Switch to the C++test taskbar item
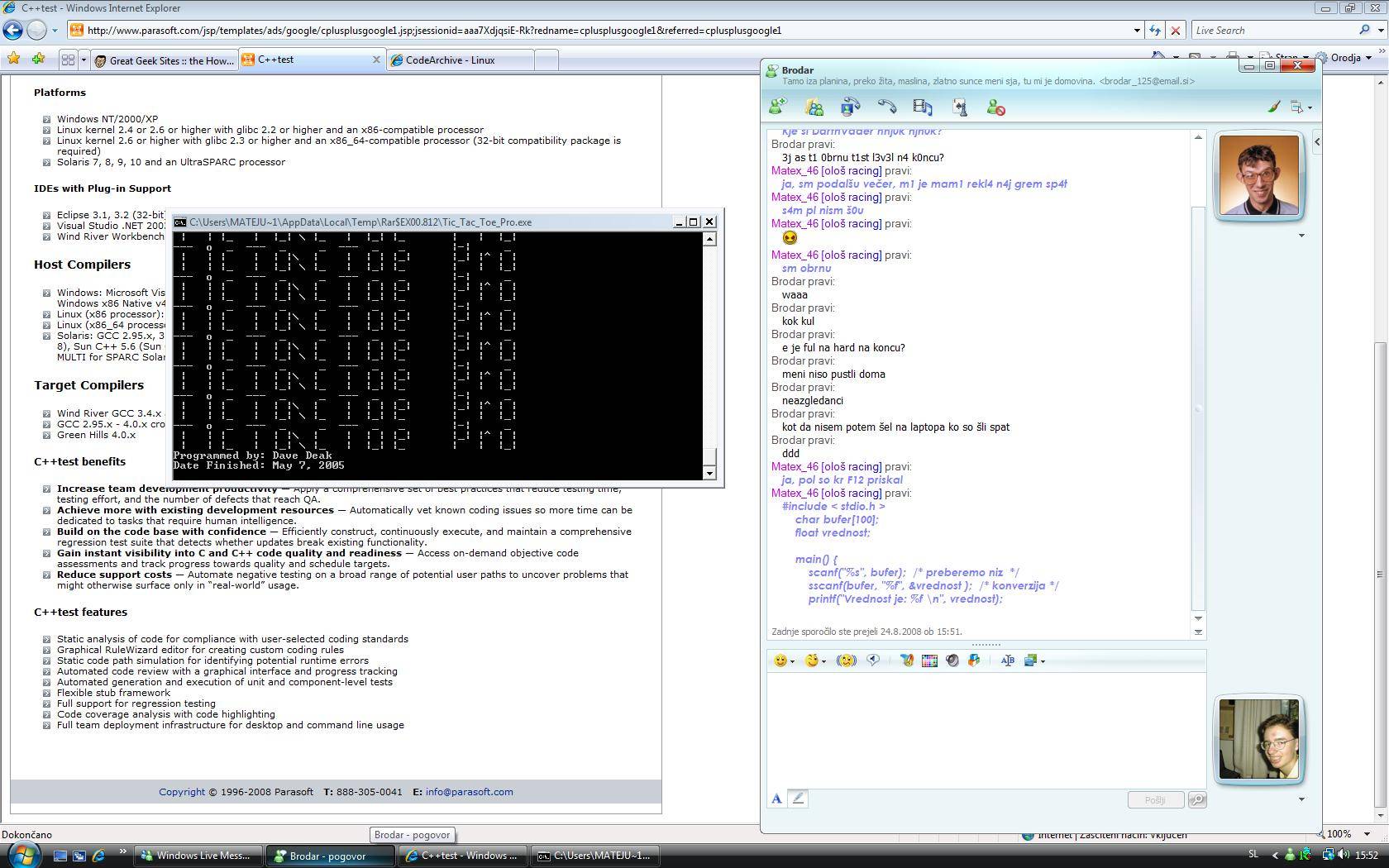The width and height of the screenshot is (1389, 868). click(463, 856)
